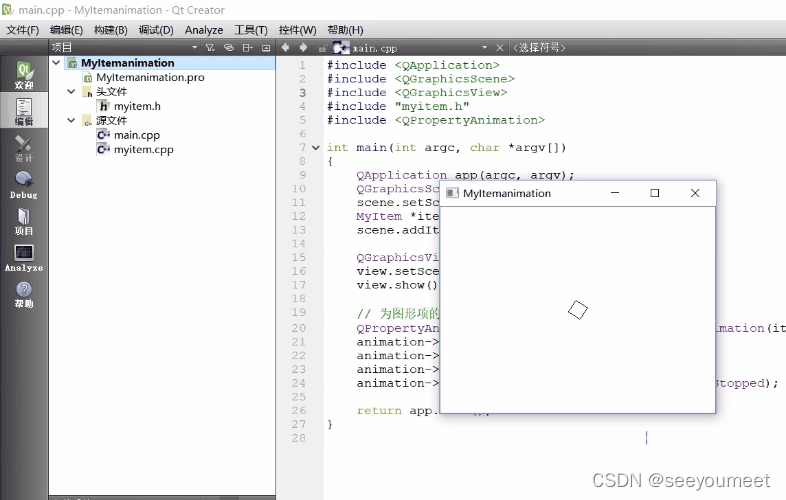Go back in editor navigation history

pyautogui.click(x=285, y=47)
